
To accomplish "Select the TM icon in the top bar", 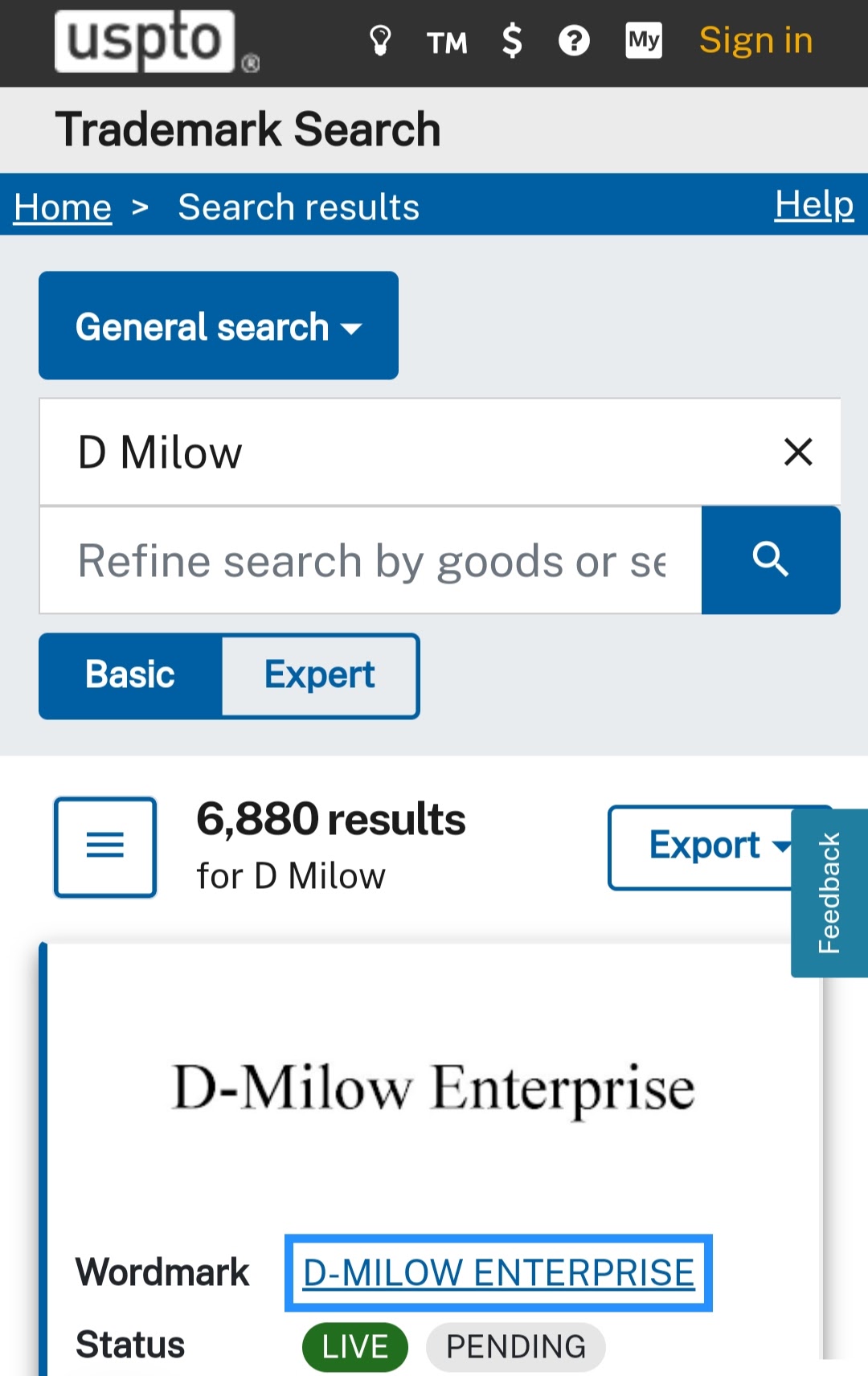I will (447, 42).
